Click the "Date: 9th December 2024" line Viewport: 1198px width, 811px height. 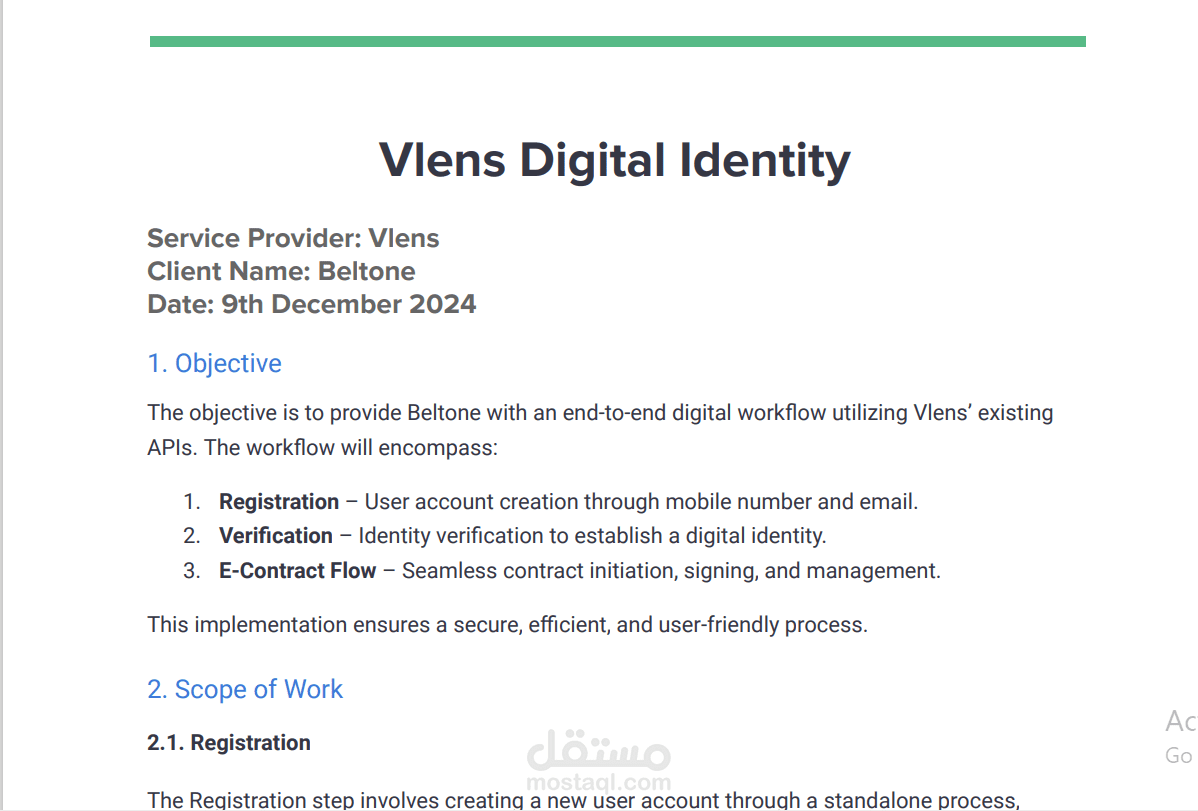[312, 303]
